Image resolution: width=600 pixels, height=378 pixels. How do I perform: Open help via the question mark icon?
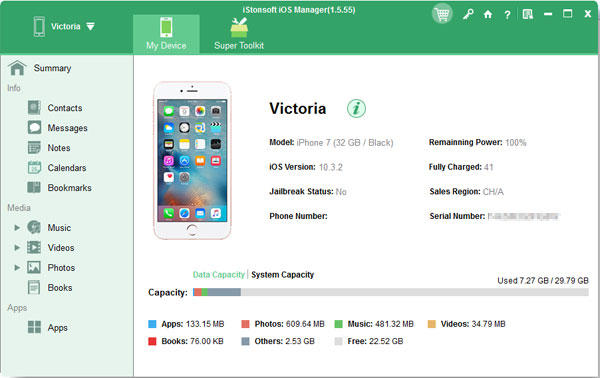[x=507, y=15]
